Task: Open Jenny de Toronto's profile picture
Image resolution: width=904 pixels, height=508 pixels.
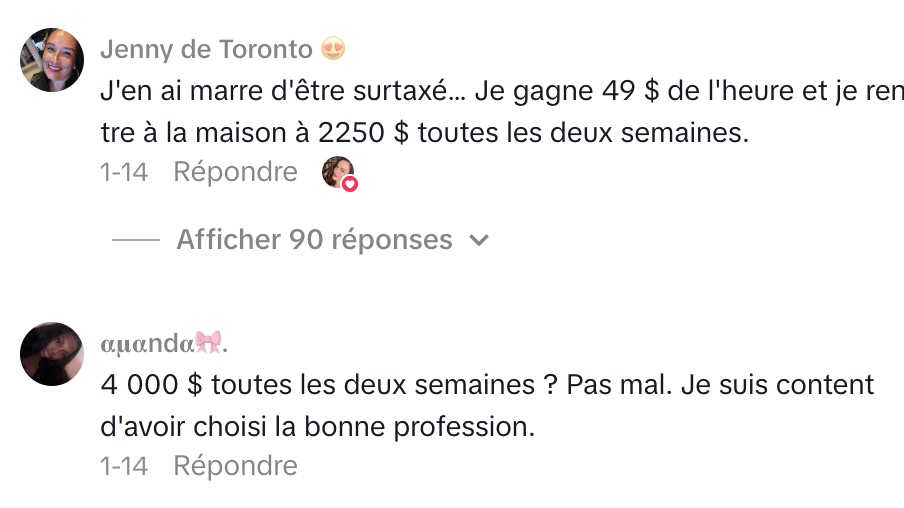Action: (x=51, y=60)
